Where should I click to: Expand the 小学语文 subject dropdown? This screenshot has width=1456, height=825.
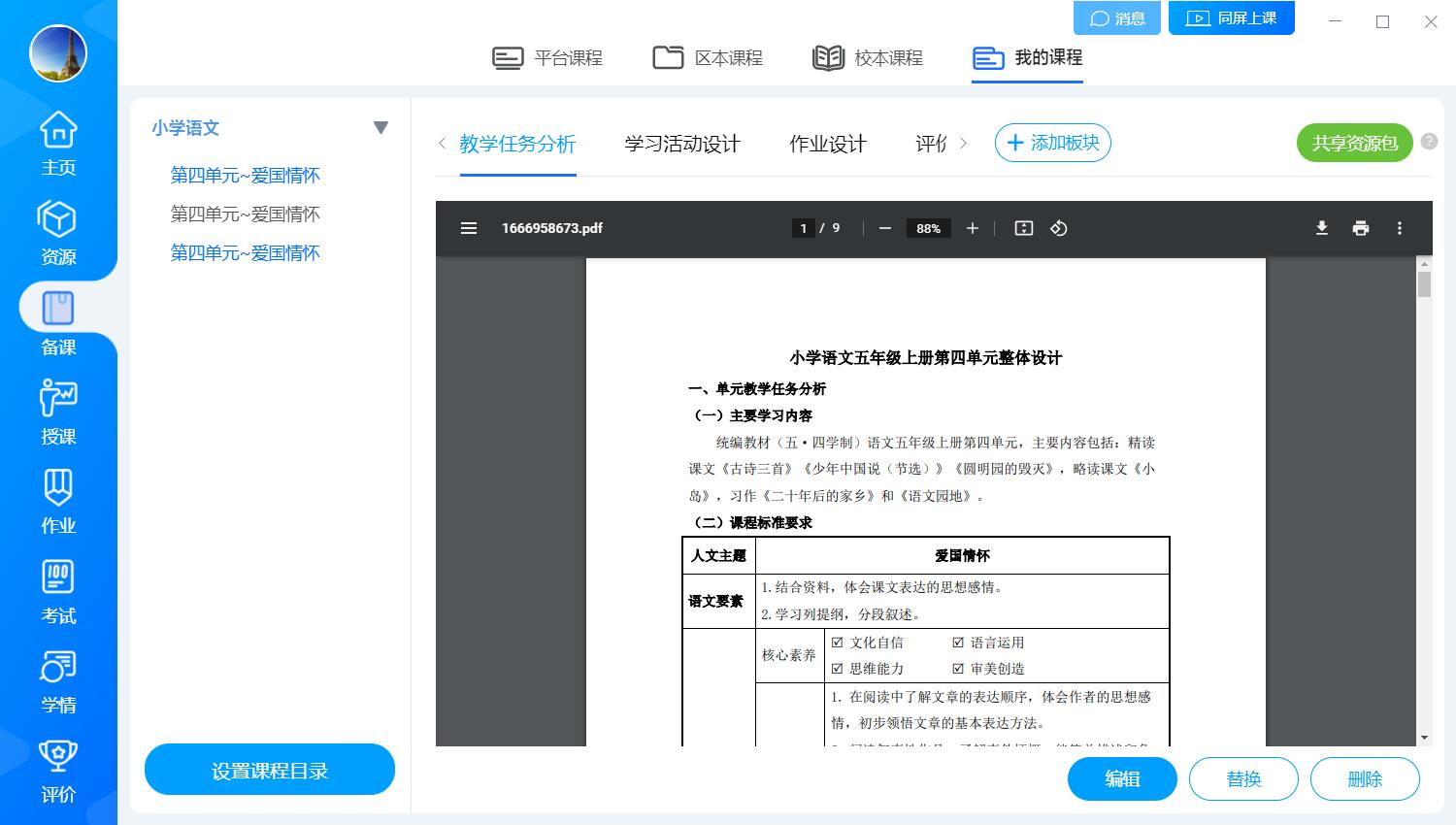point(381,128)
